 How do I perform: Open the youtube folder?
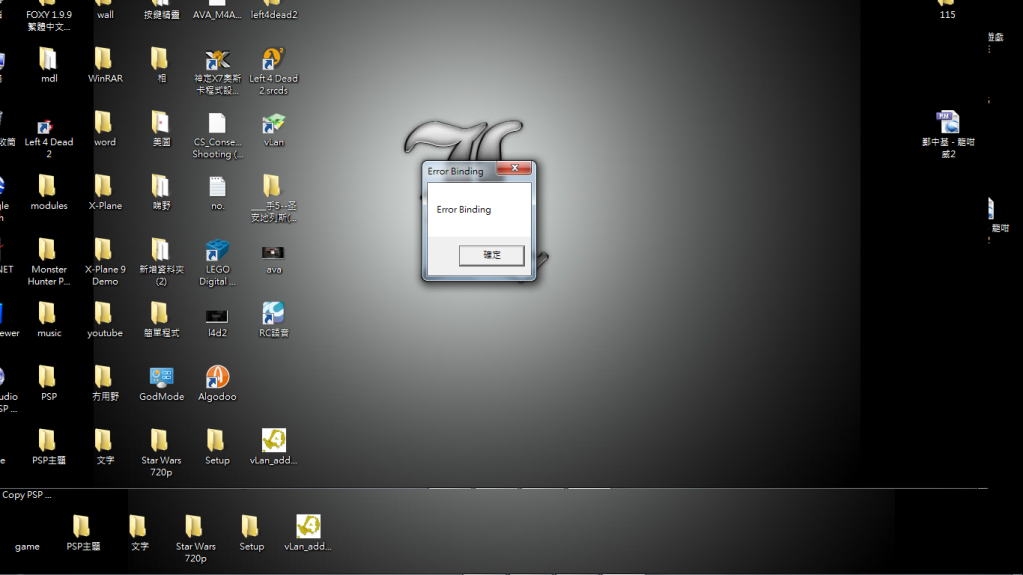click(x=105, y=314)
